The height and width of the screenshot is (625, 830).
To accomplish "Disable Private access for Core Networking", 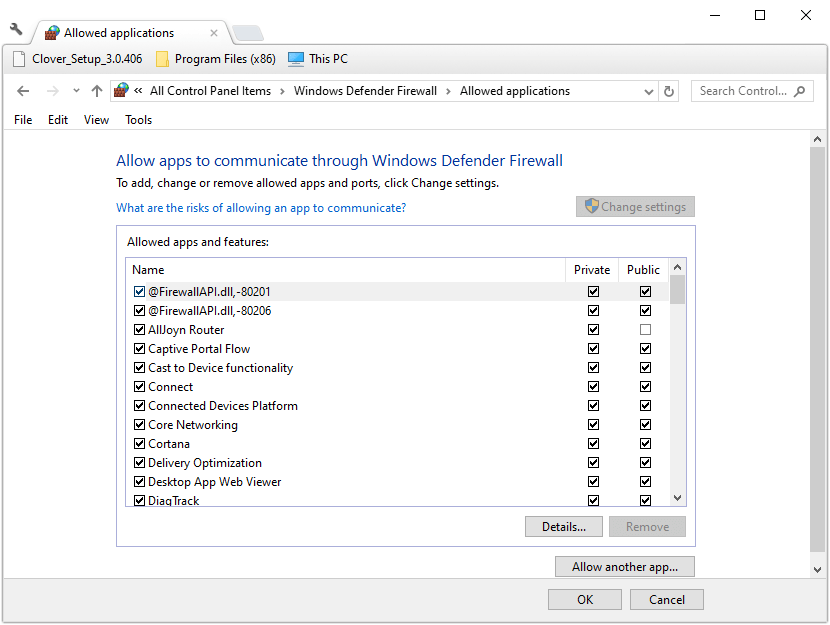I will click(593, 424).
